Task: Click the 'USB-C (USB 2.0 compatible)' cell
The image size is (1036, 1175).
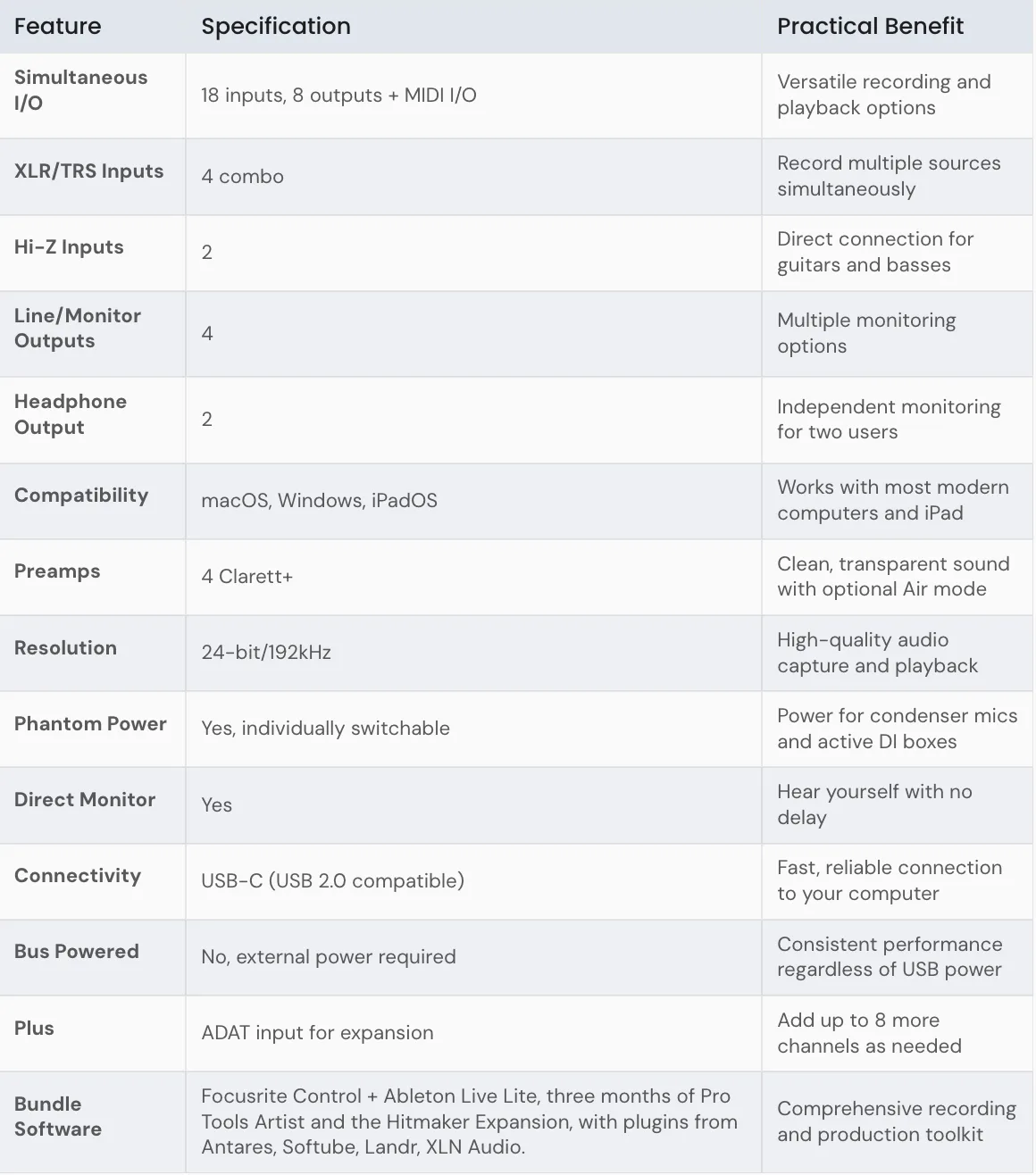Action: point(332,881)
